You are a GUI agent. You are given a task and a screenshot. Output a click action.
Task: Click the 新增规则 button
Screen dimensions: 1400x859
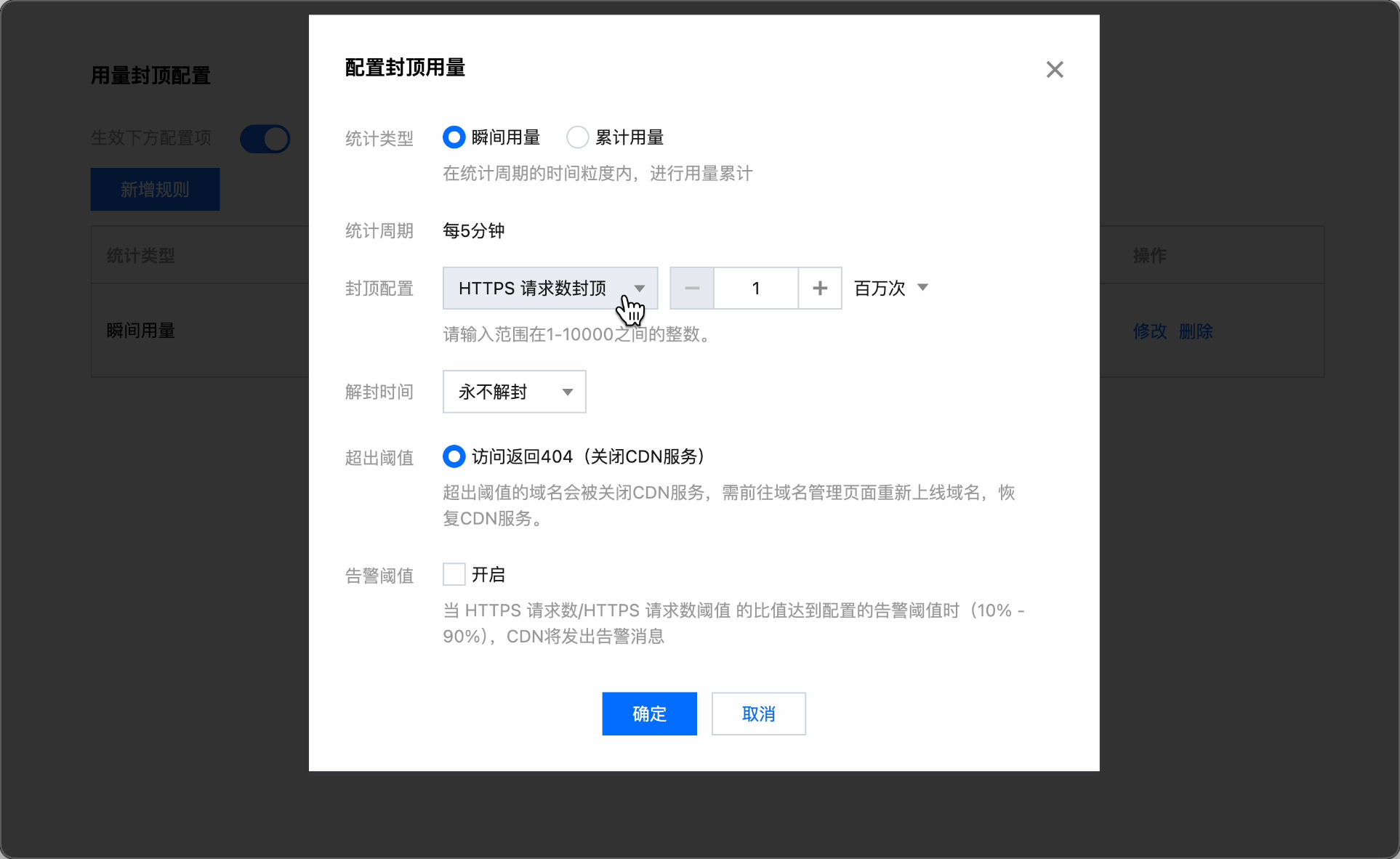click(x=155, y=190)
